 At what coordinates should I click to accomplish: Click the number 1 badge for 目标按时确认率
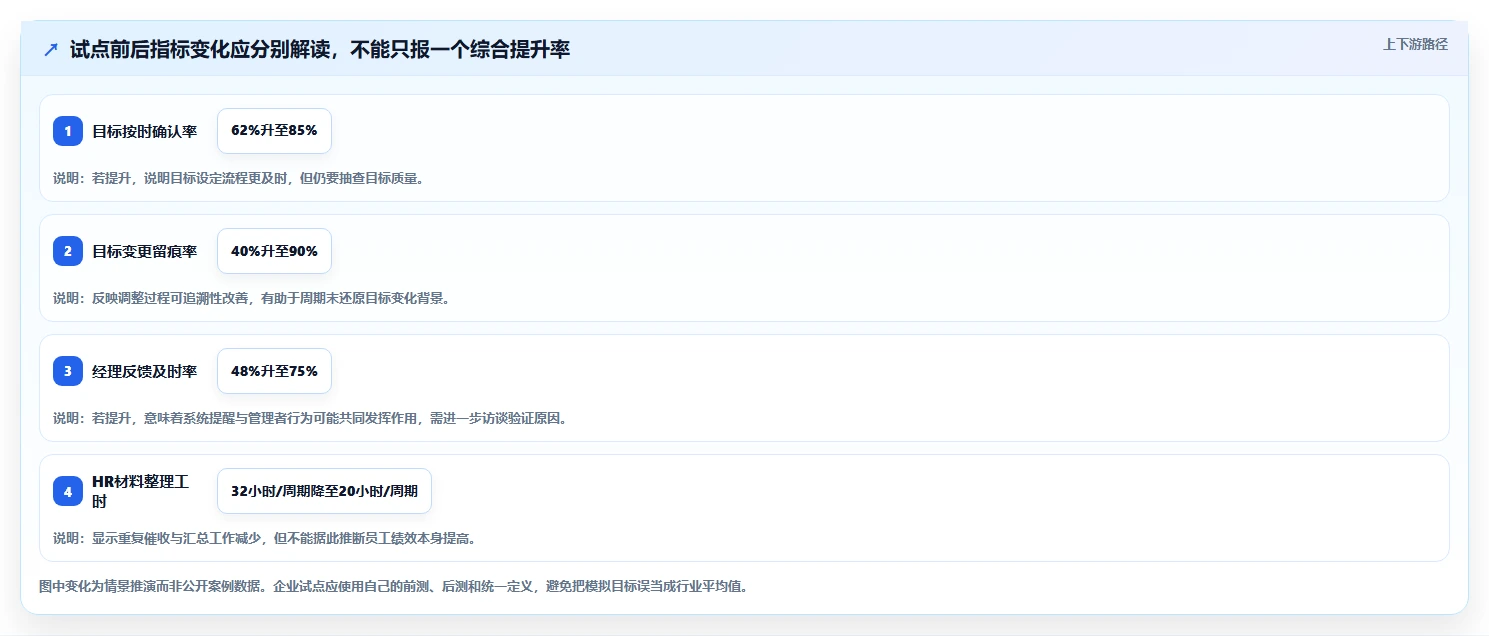coord(68,131)
